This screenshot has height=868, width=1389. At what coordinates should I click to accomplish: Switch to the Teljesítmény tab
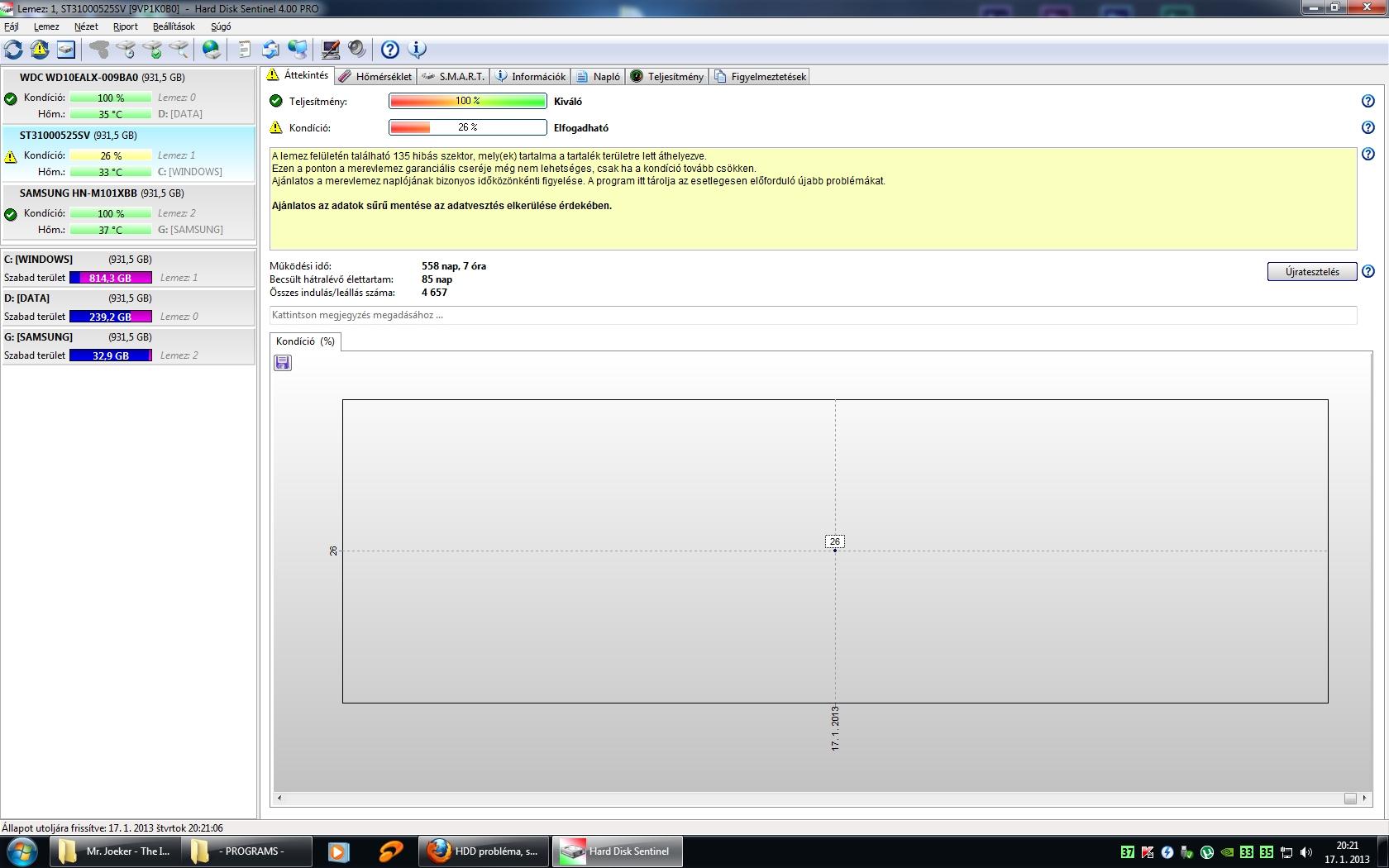pyautogui.click(x=667, y=76)
